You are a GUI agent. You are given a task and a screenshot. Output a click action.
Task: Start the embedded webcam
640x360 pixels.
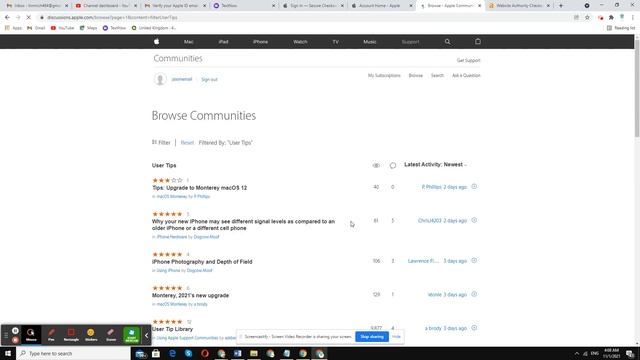click(131, 335)
